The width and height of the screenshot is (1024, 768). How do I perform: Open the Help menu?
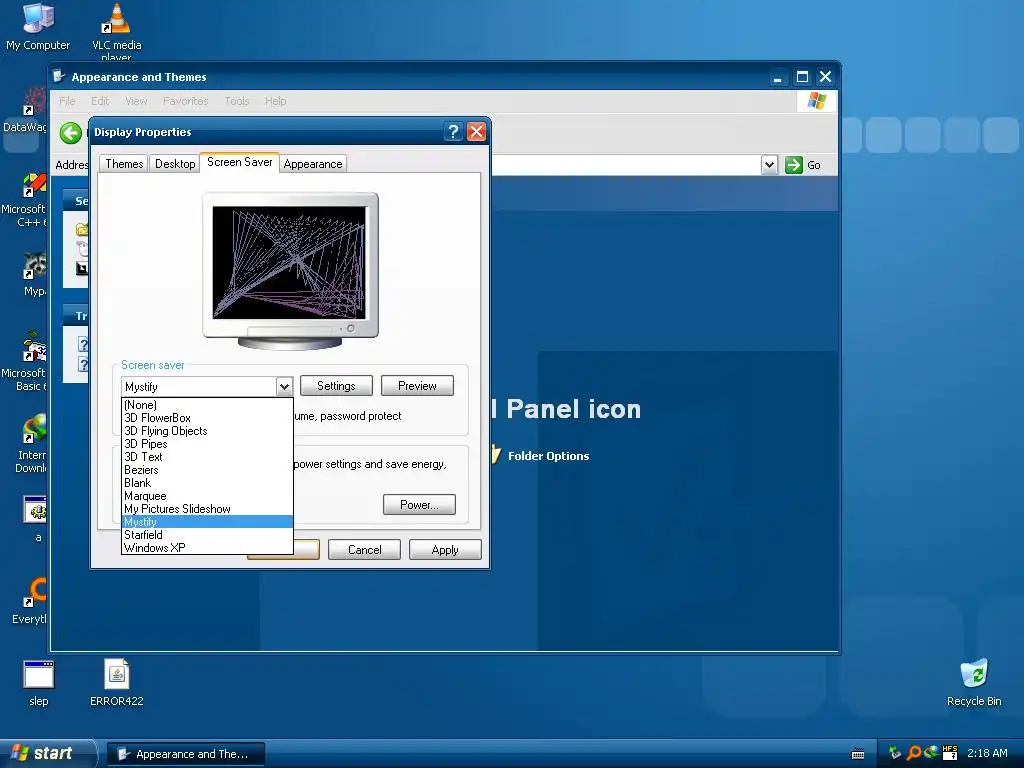coord(276,101)
